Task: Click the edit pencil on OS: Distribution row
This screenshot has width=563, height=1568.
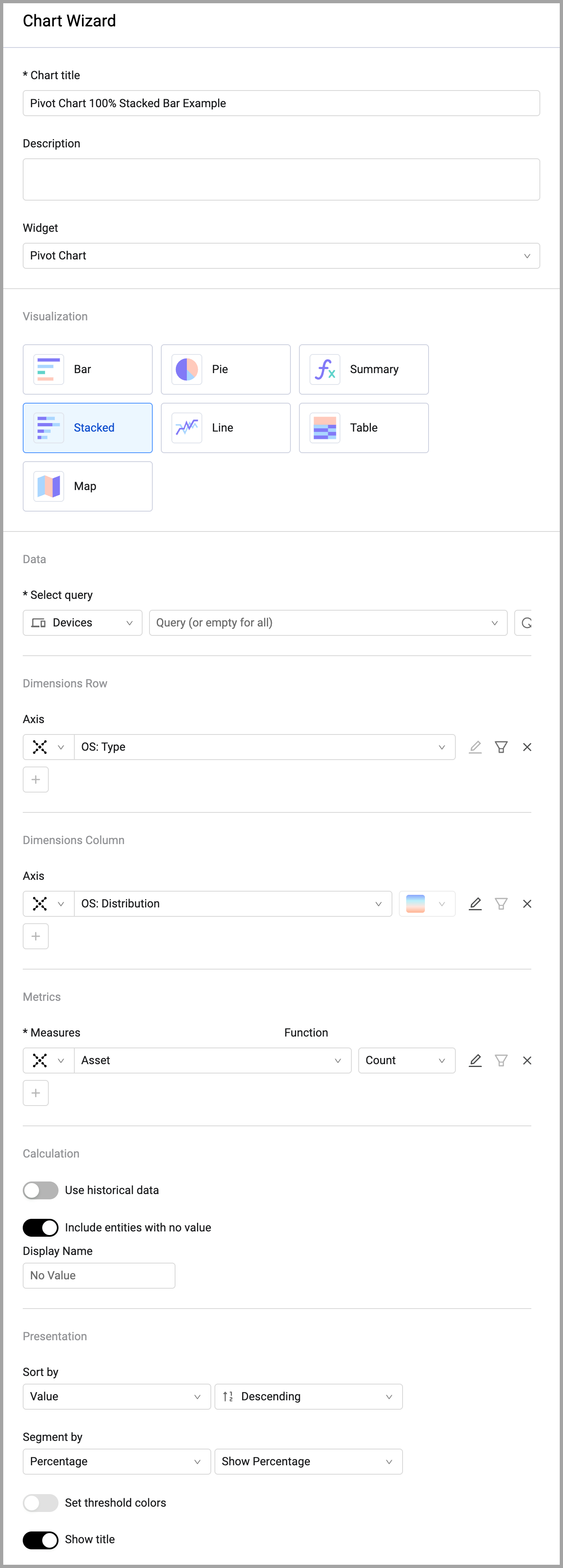Action: 475,904
